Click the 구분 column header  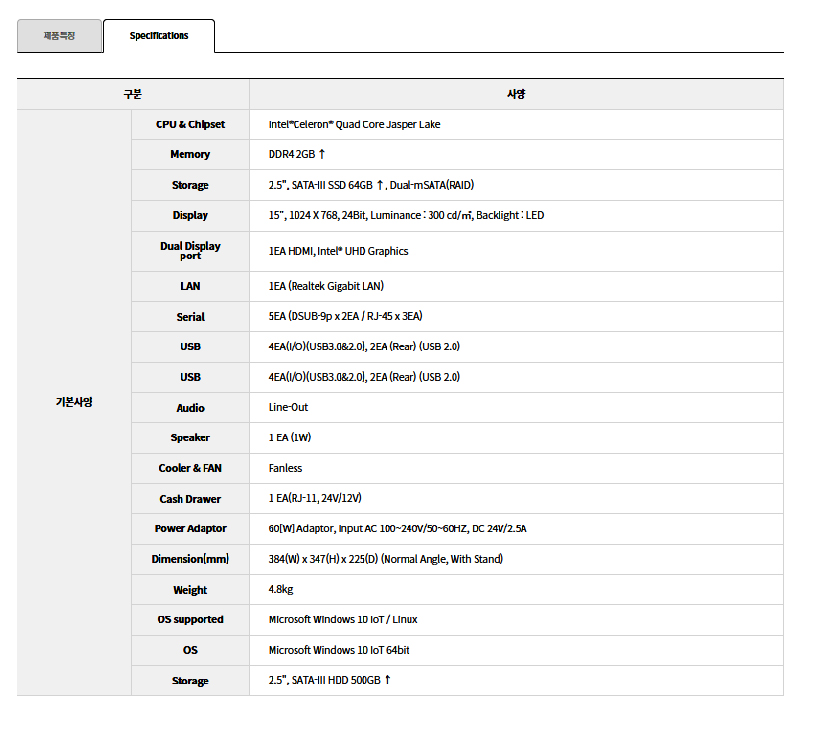coord(133,94)
